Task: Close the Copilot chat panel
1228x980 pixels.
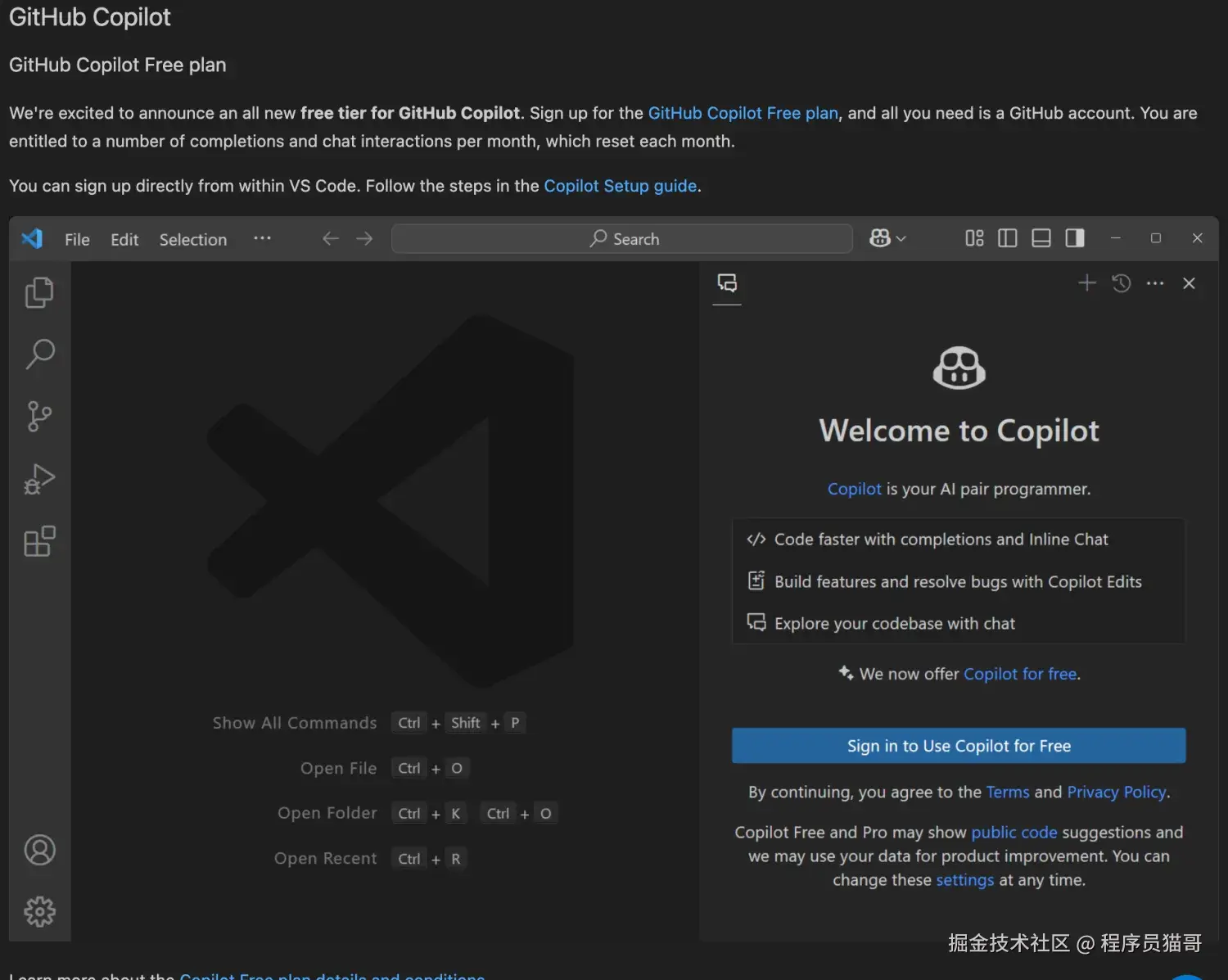Action: point(1189,283)
